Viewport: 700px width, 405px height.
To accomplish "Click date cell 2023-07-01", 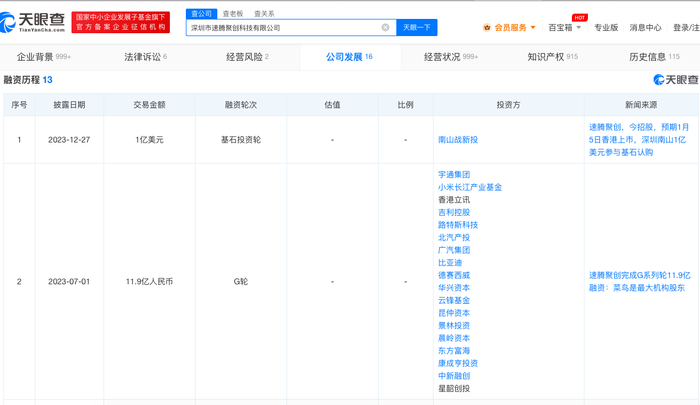I will 69,281.
